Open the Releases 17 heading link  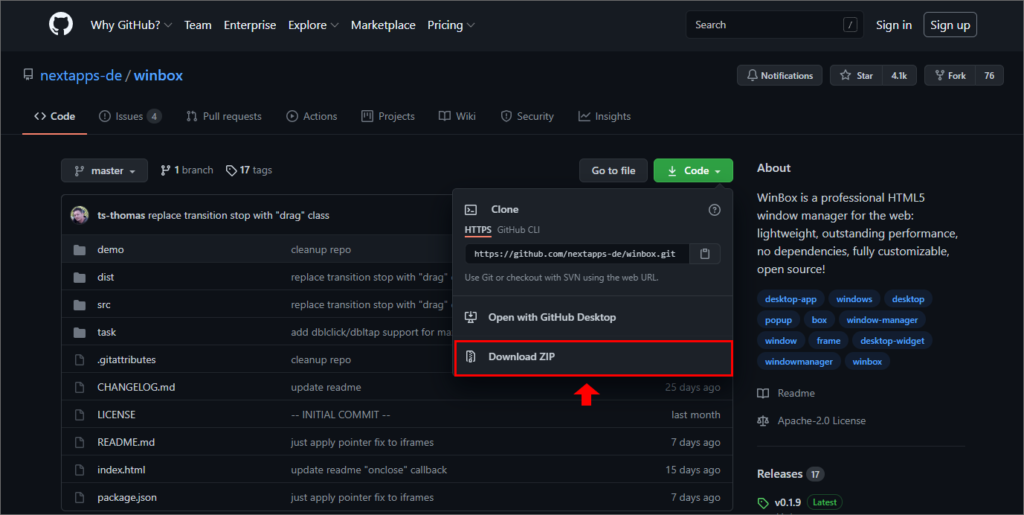point(790,474)
